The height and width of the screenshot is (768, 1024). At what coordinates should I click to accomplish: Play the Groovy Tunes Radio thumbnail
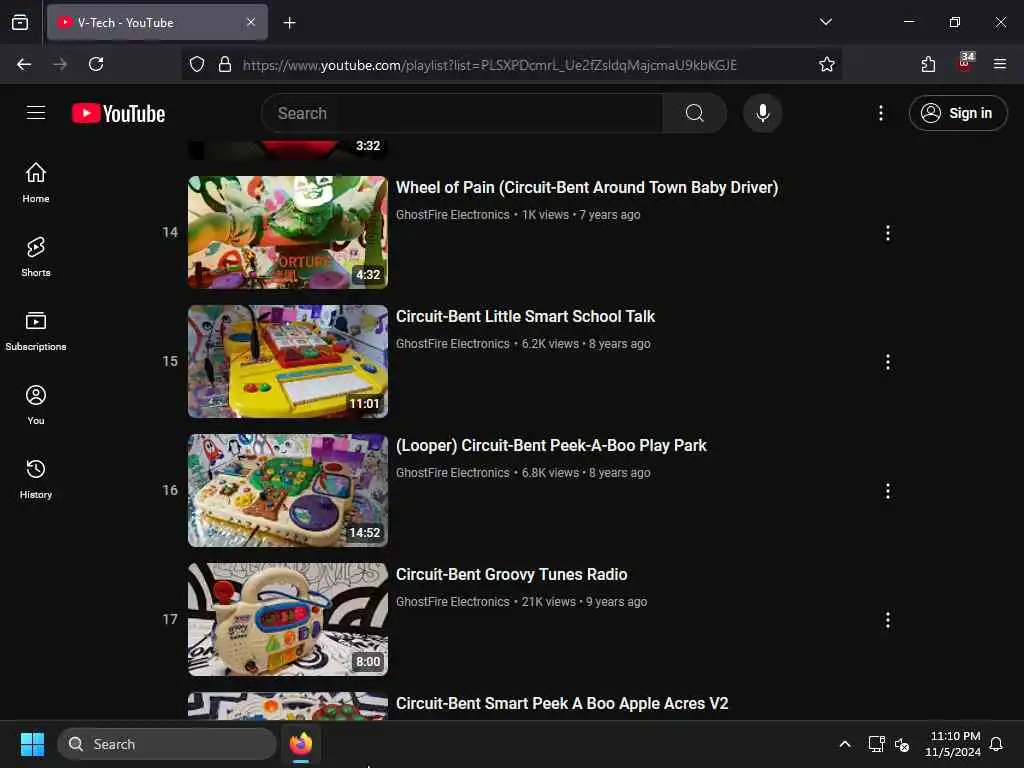[x=288, y=619]
